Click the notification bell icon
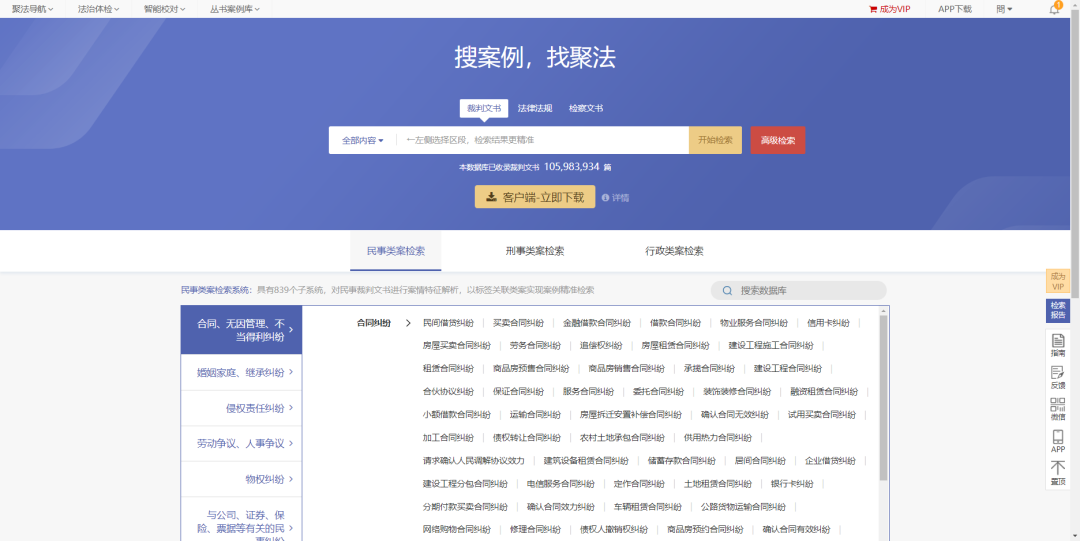The image size is (1080, 541). (x=1055, y=9)
